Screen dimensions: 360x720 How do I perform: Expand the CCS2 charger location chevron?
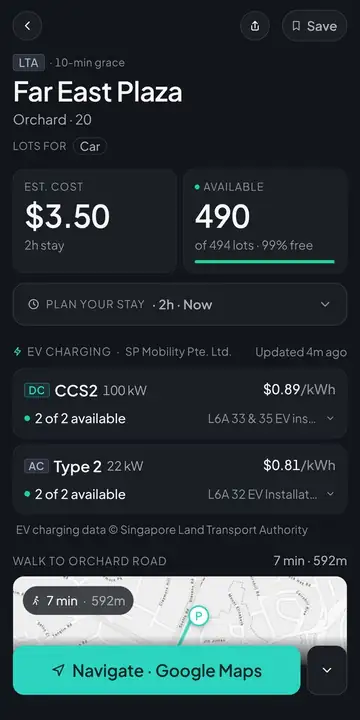[x=330, y=418]
